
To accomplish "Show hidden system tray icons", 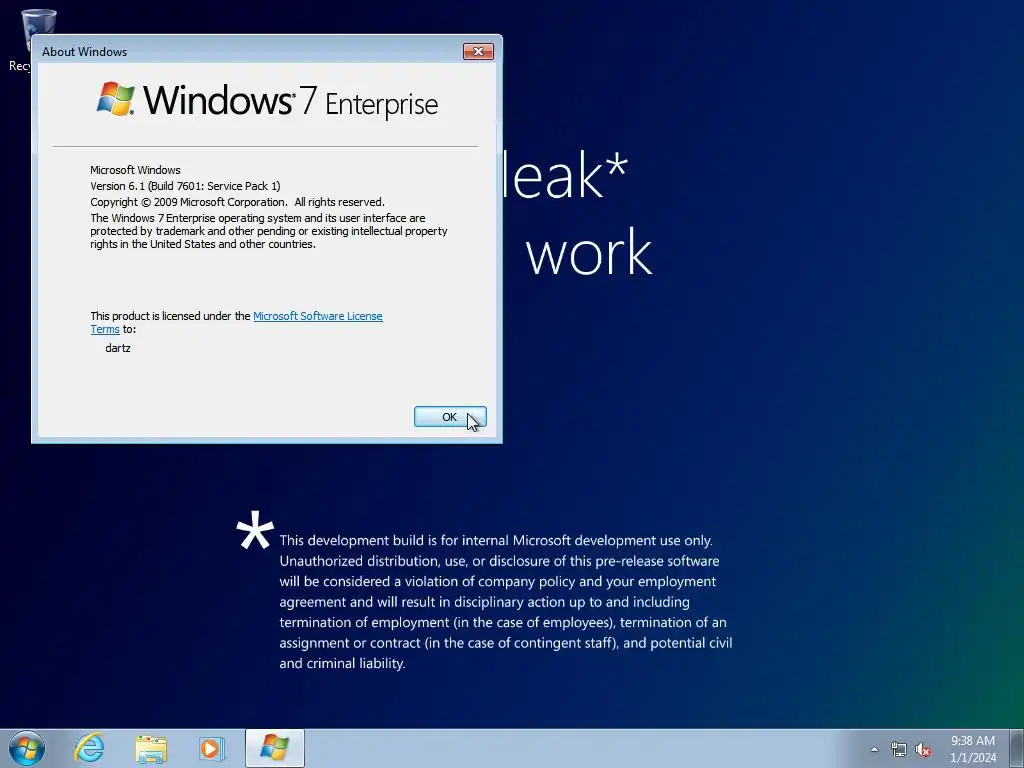I will pyautogui.click(x=874, y=749).
